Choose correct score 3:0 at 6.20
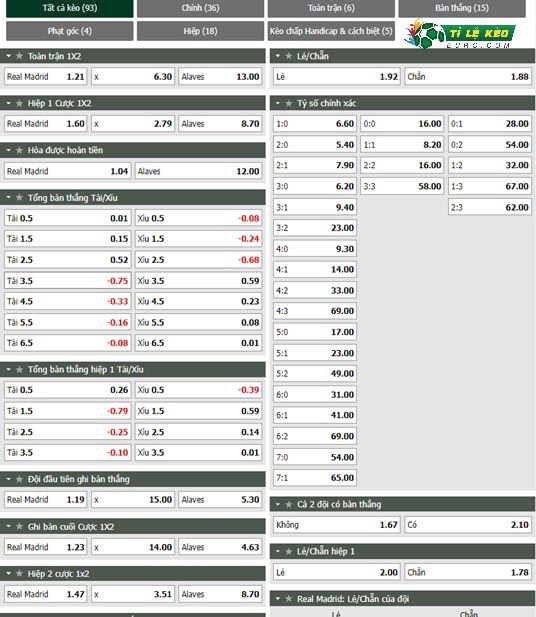This screenshot has height=617, width=536. pos(315,187)
